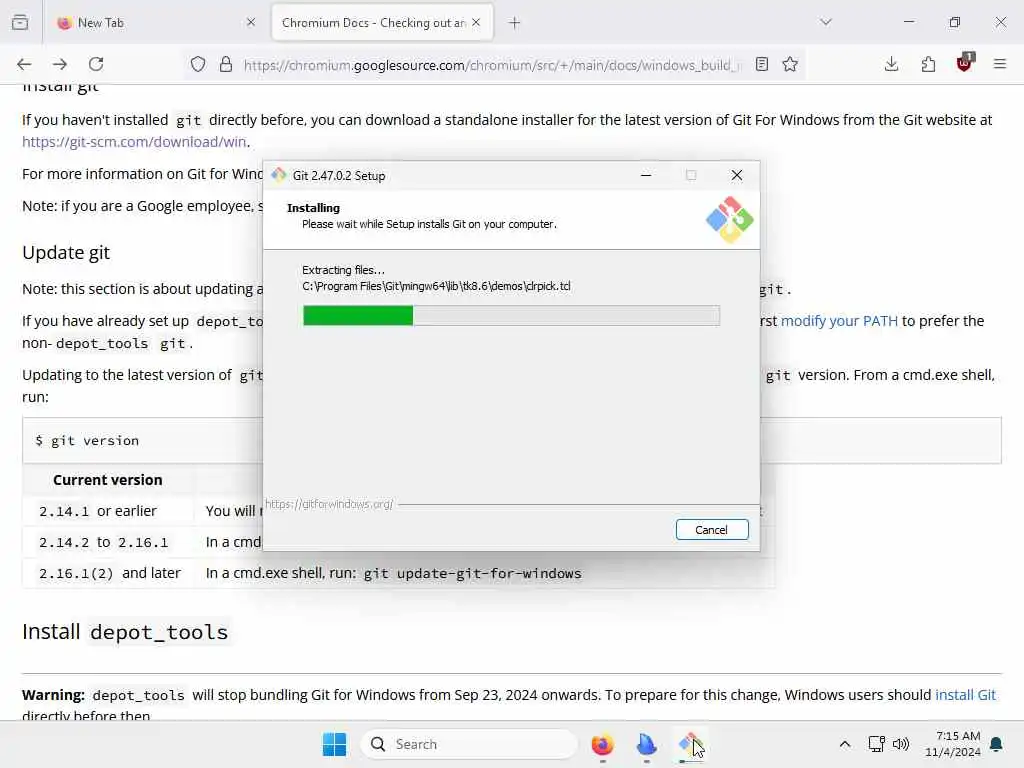This screenshot has height=768, width=1024.
Task: Click the Git Setup taskbar icon
Action: (x=690, y=744)
